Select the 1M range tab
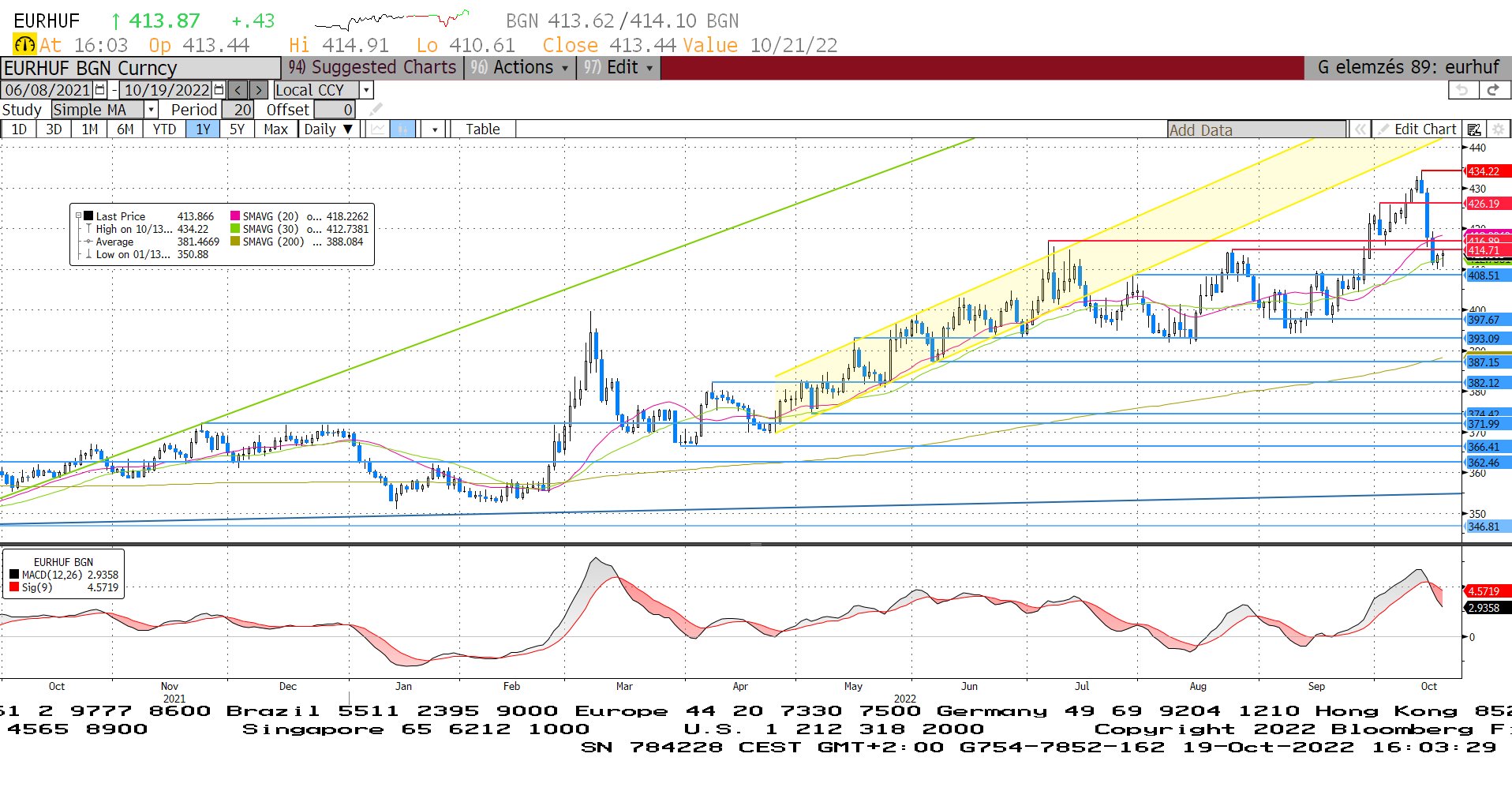 click(90, 129)
